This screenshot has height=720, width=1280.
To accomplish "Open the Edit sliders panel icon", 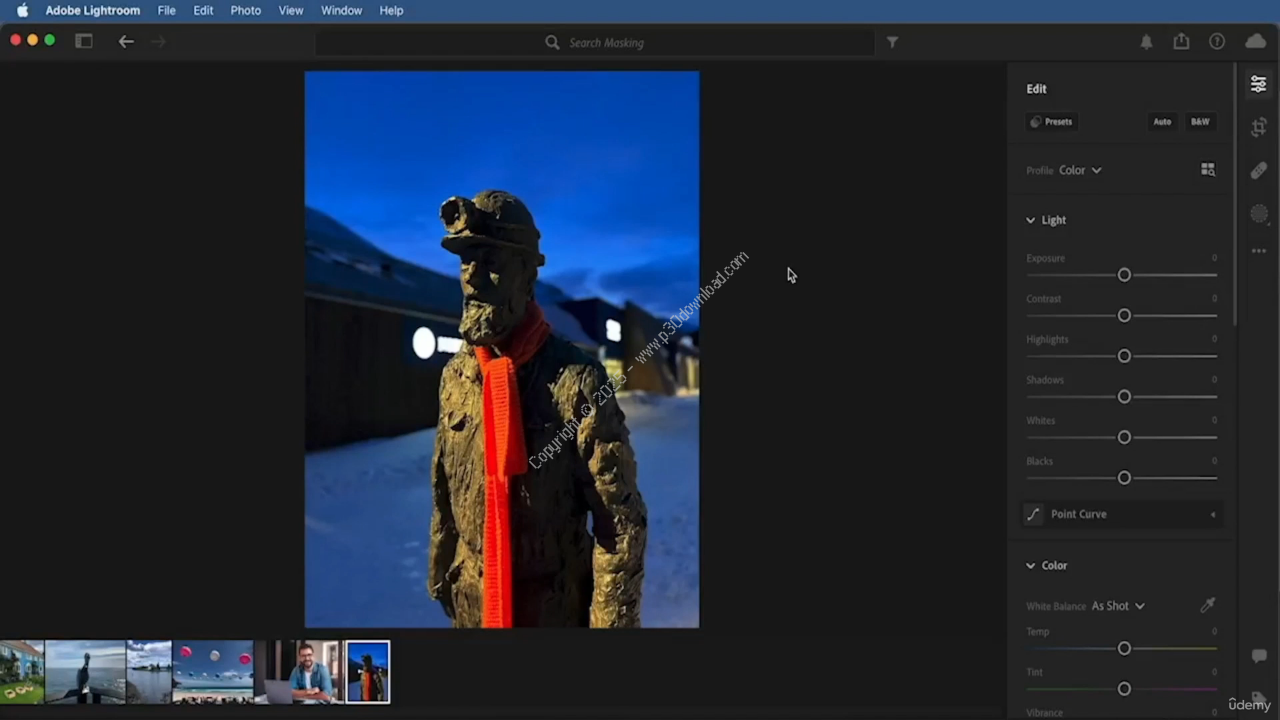I will point(1258,85).
